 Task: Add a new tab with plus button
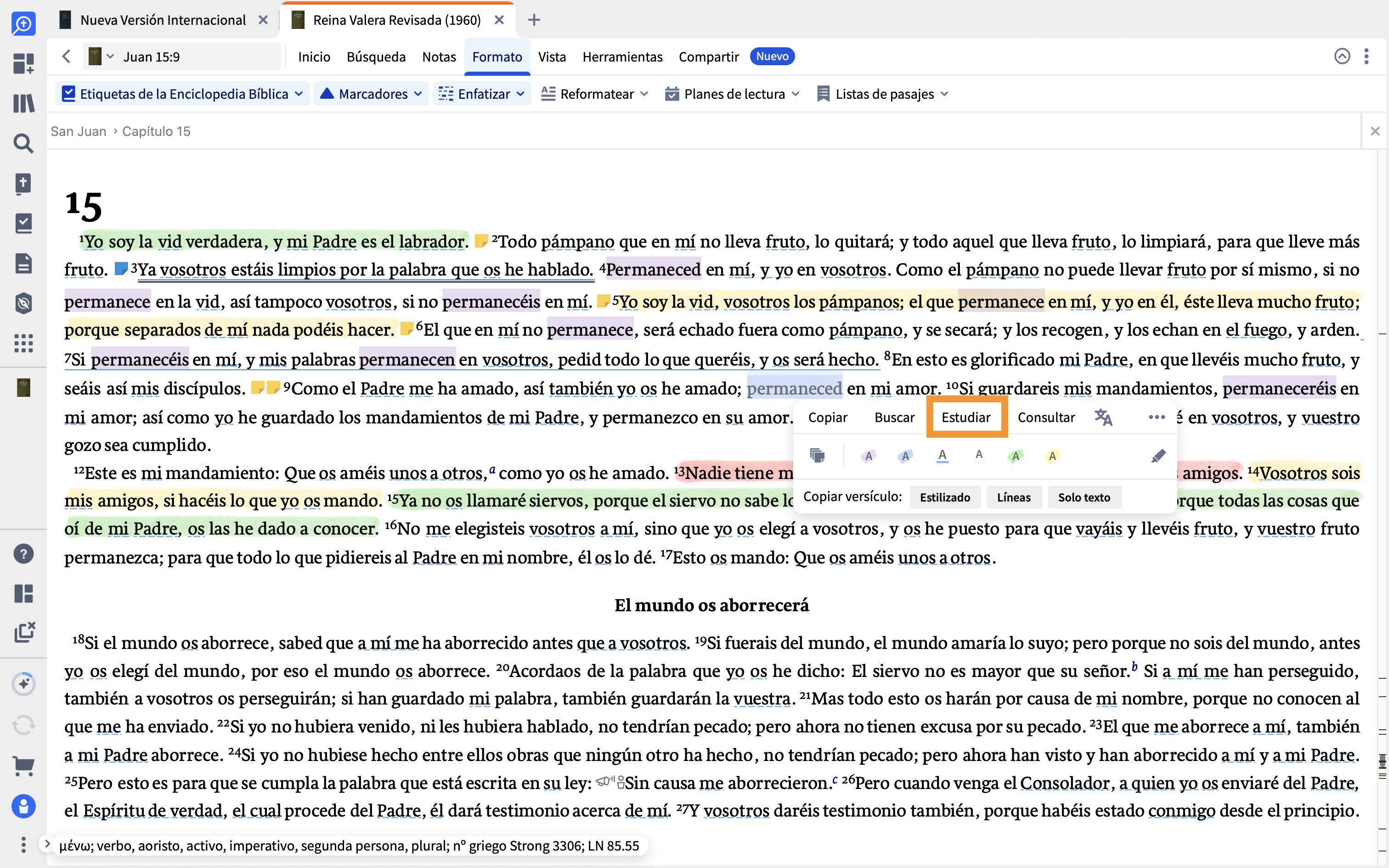pos(534,20)
